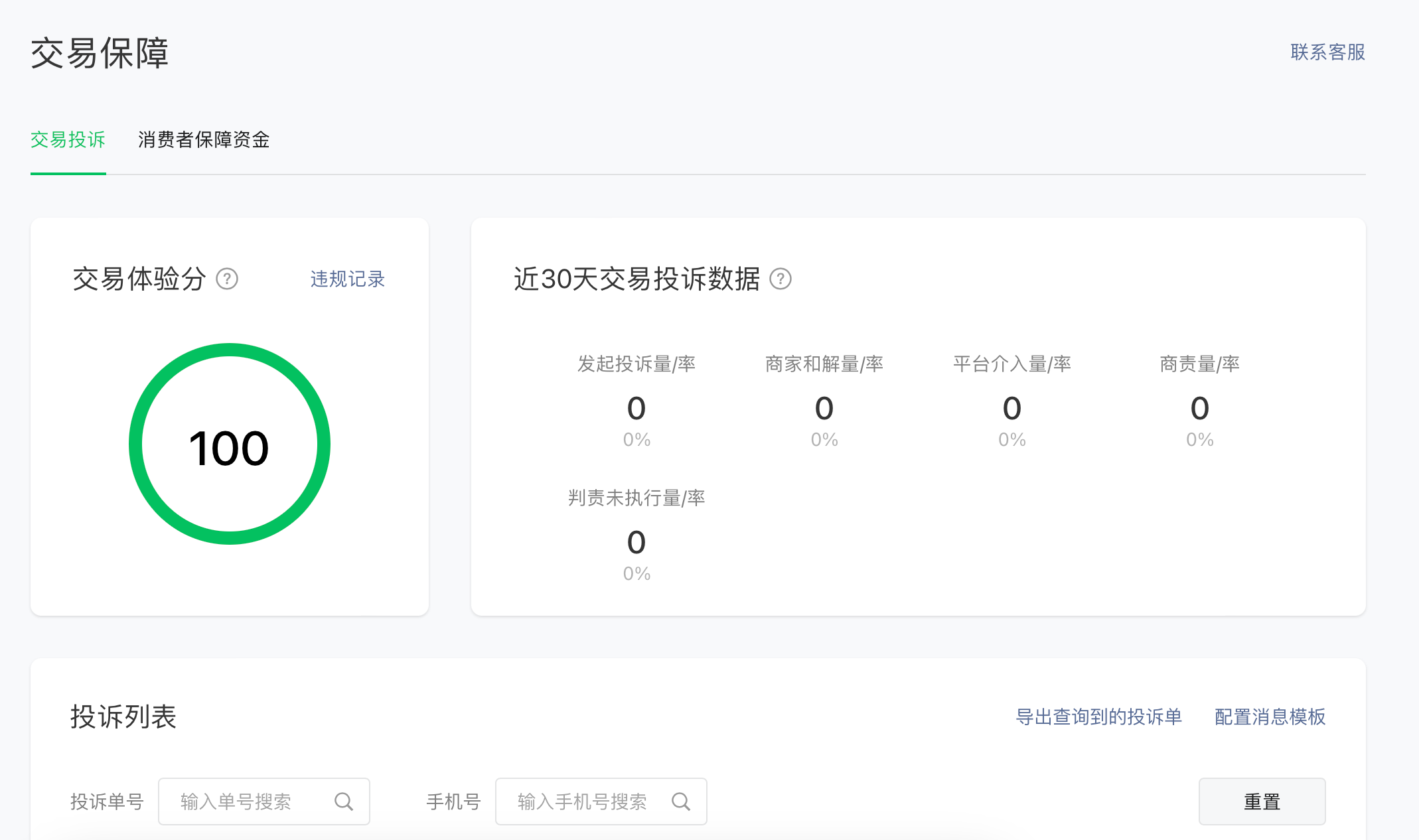The height and width of the screenshot is (840, 1419).
Task: Click 导出查询到的投诉单 link
Action: click(1098, 717)
